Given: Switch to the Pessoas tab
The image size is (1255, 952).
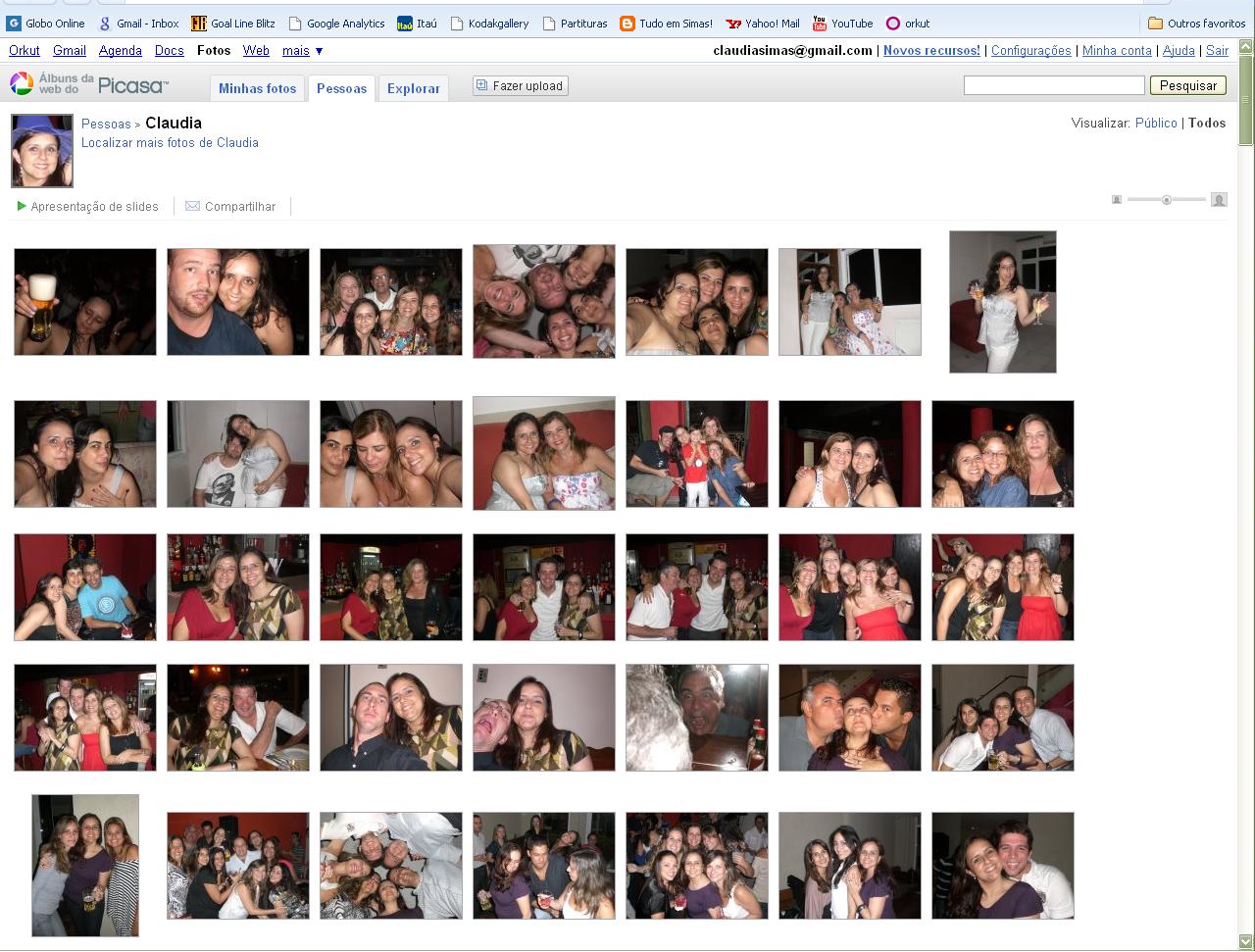Looking at the screenshot, I should 341,88.
